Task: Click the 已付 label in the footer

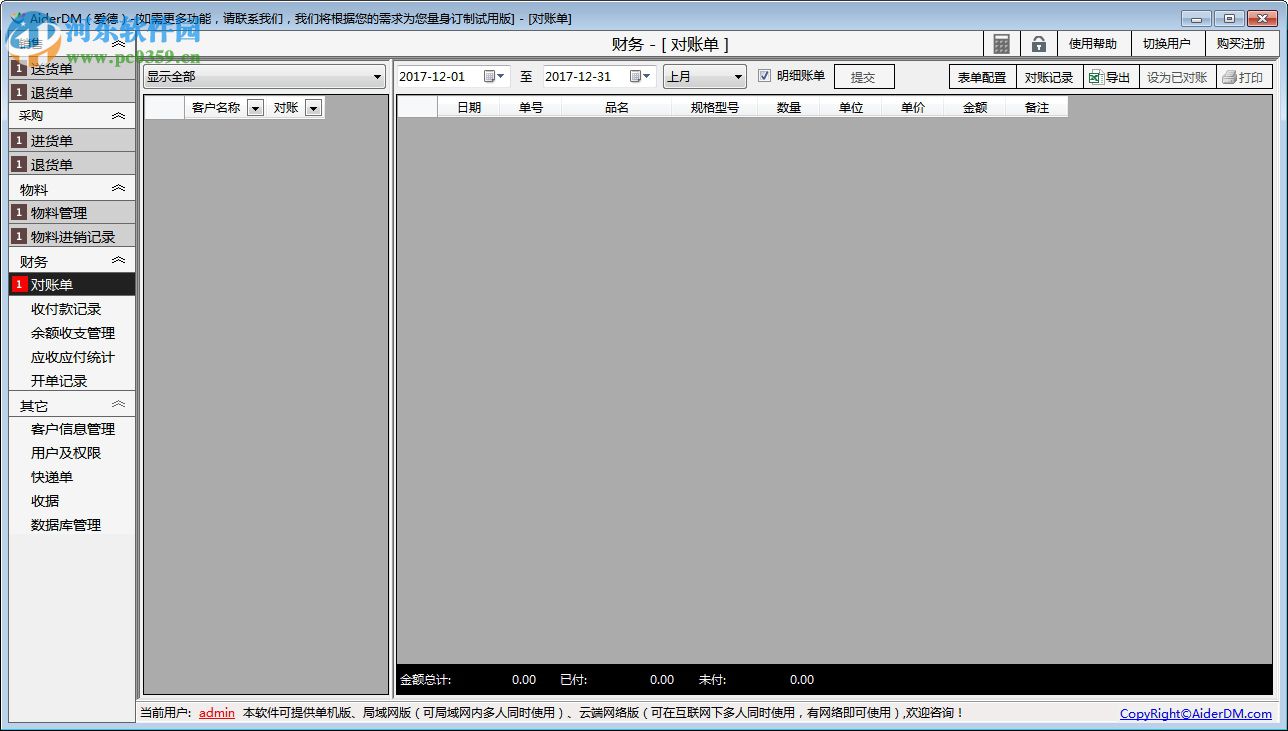Action: (574, 680)
